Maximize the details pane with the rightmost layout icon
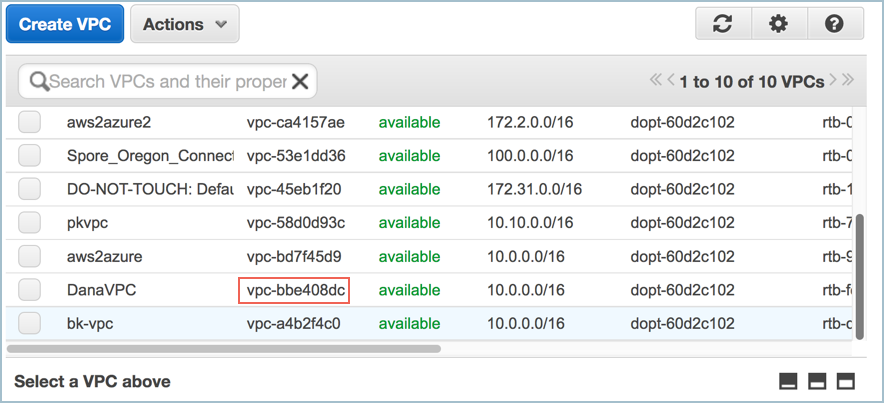The image size is (884, 403). tap(846, 381)
